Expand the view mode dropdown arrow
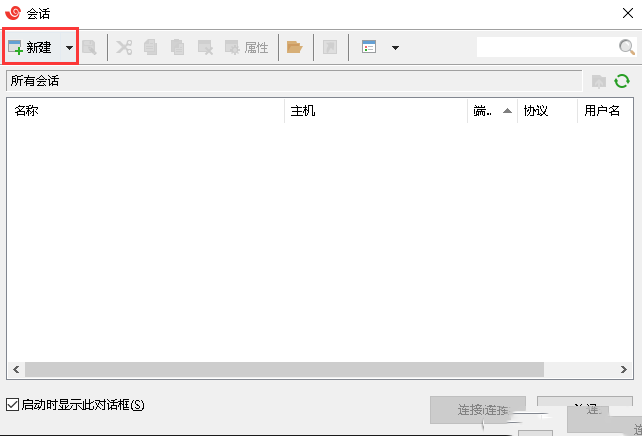 click(x=395, y=48)
